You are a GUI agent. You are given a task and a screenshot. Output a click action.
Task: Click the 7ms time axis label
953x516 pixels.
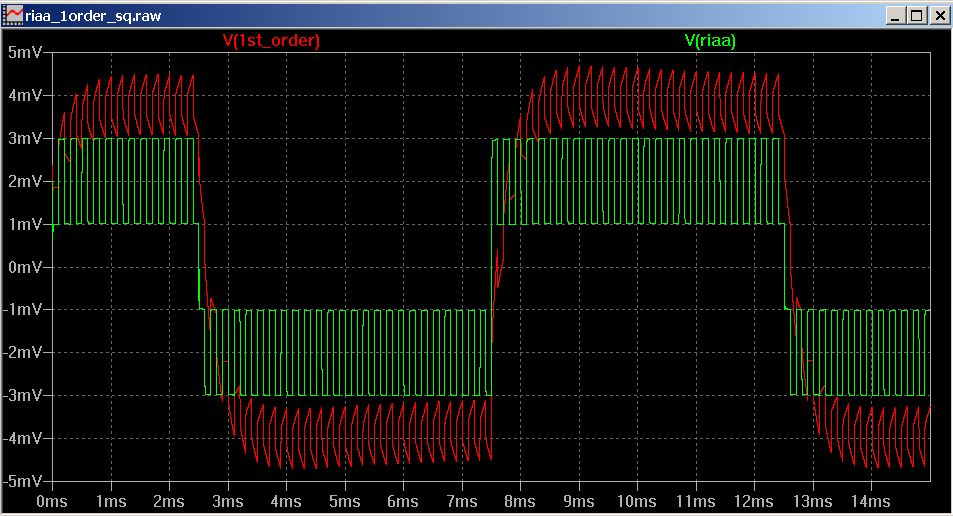coord(462,501)
